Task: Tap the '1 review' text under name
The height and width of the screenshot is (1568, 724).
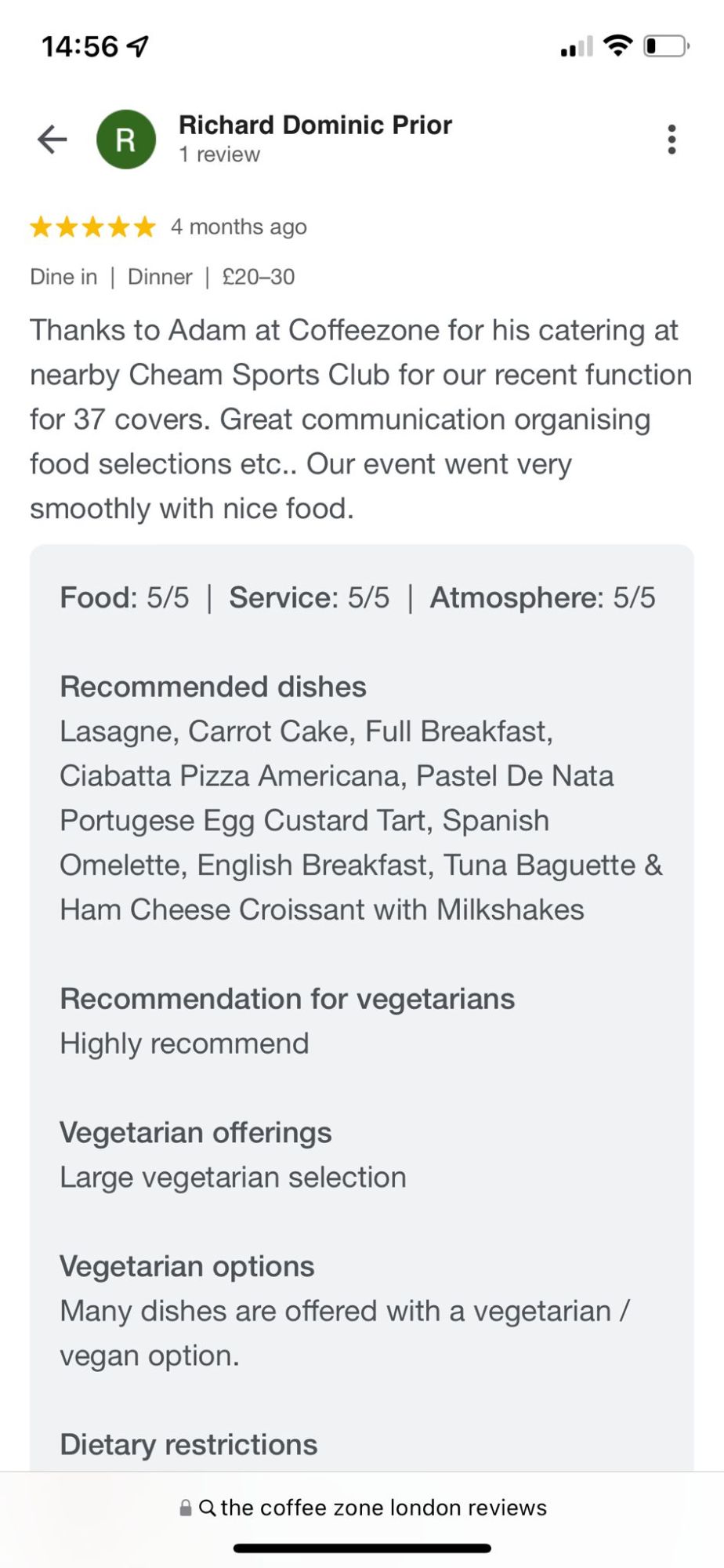Action: (x=219, y=154)
